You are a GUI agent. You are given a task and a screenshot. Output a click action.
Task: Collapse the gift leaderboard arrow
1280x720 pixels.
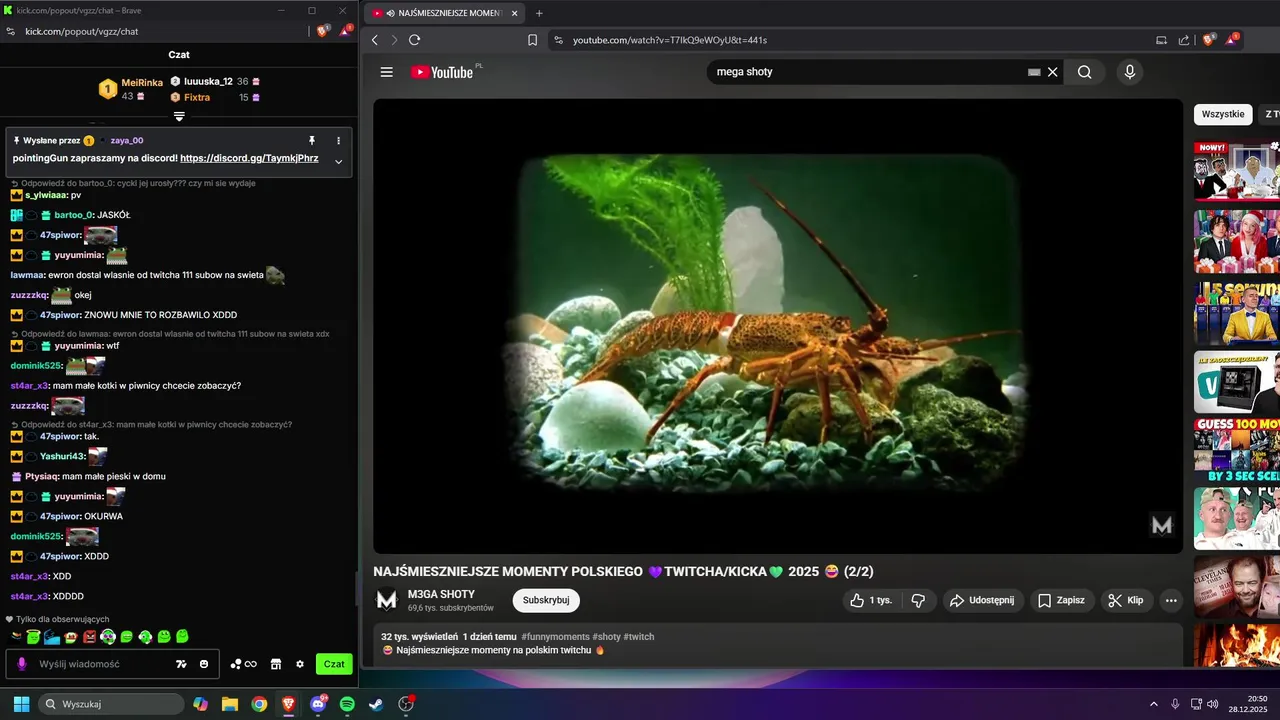[179, 116]
